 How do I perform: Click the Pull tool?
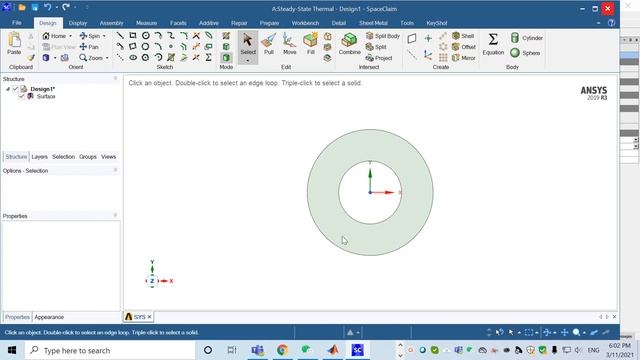click(x=269, y=44)
